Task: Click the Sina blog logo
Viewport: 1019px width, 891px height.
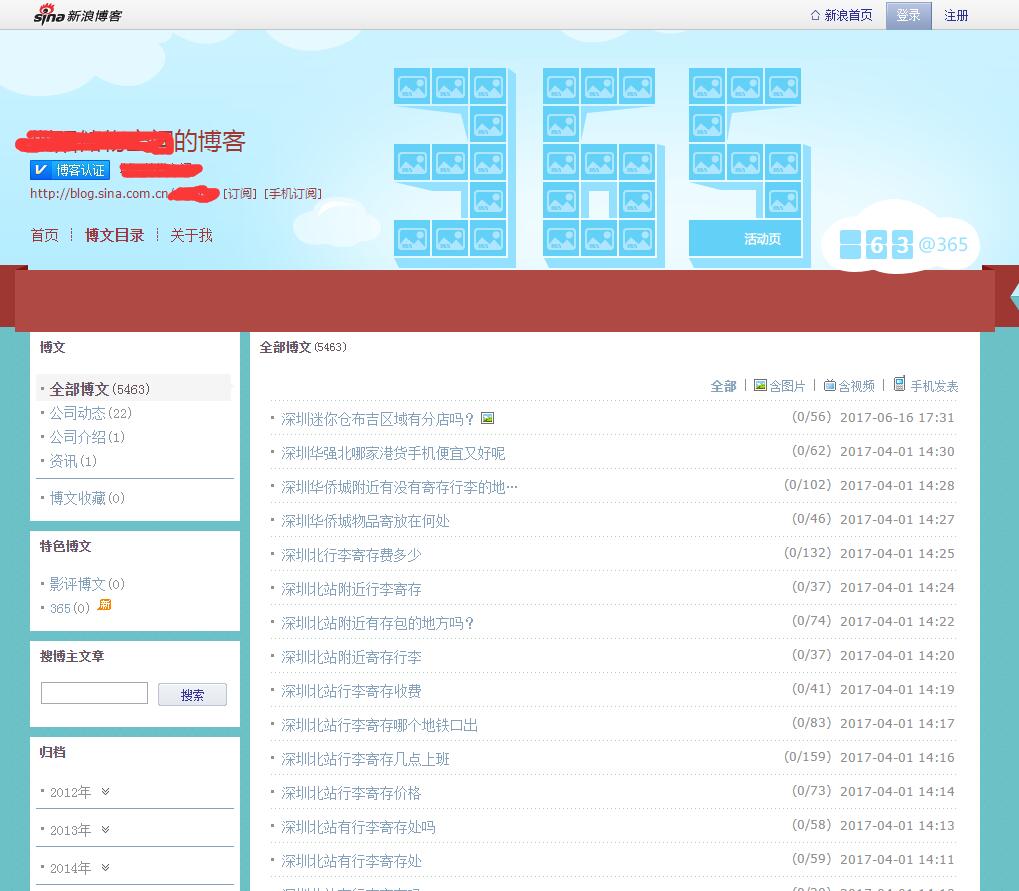Action: tap(77, 14)
